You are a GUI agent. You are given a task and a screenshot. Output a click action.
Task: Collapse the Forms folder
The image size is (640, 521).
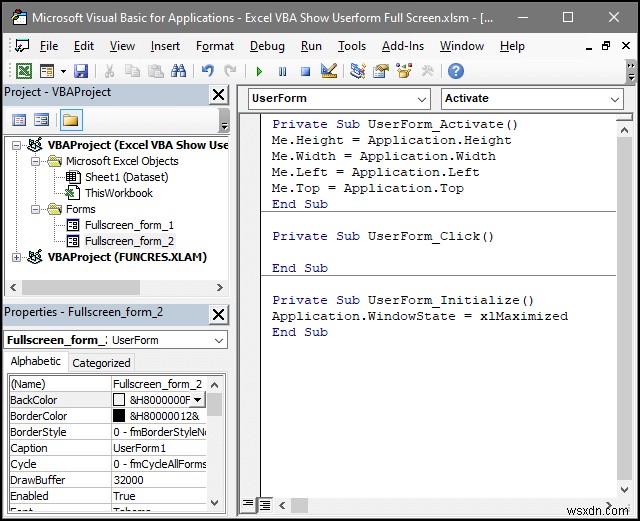coord(36,209)
